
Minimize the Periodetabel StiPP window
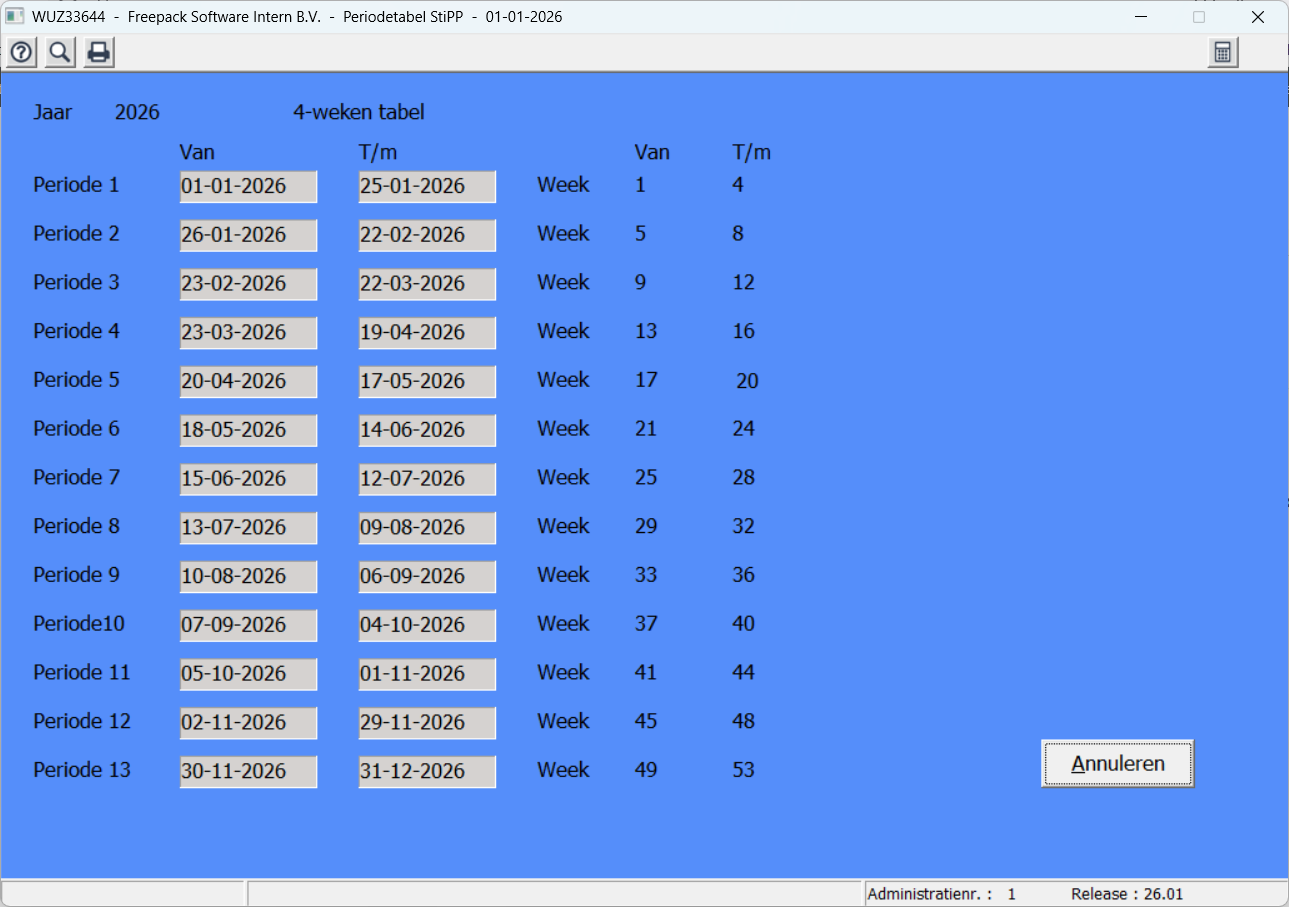pyautogui.click(x=1140, y=17)
